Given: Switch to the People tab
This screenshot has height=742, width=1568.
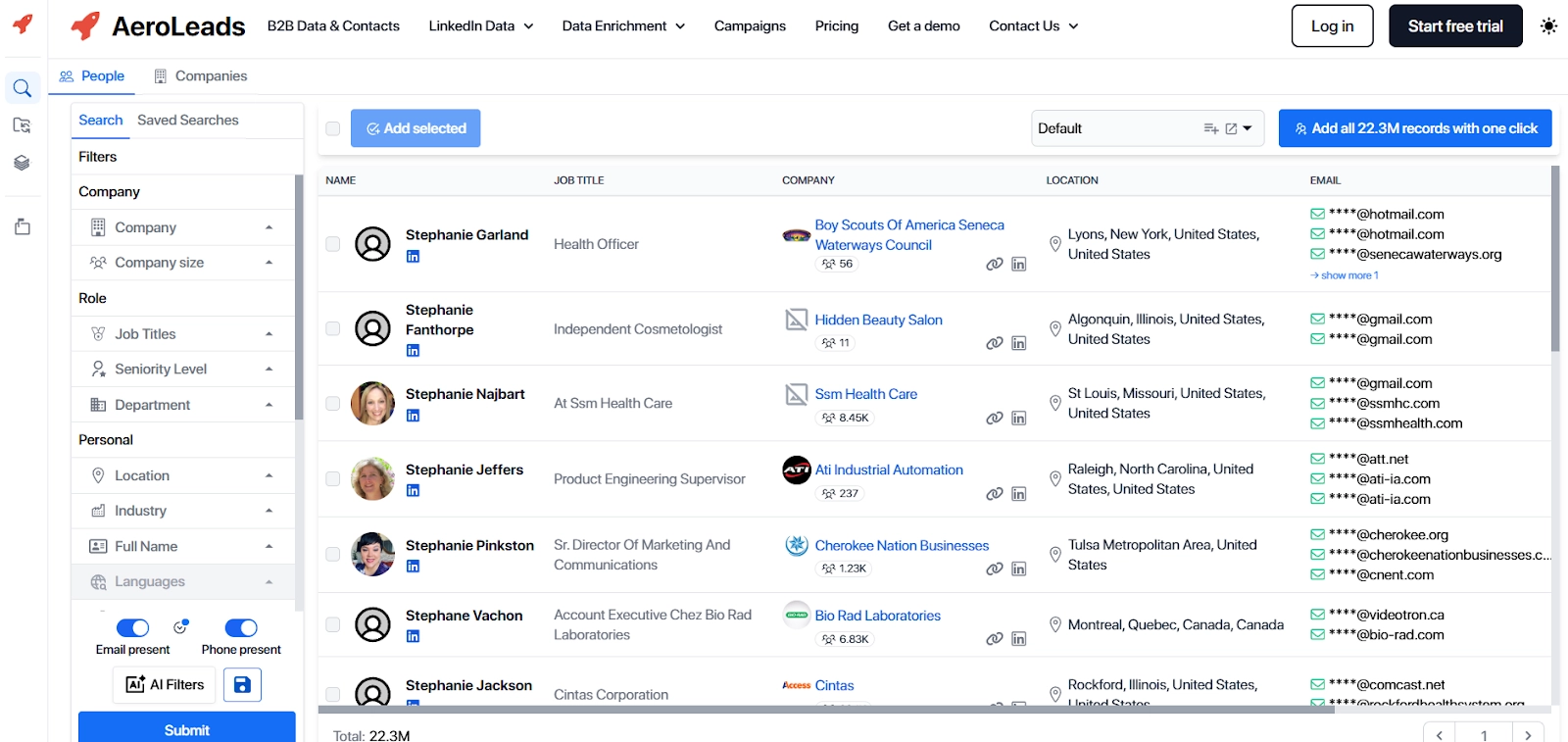Looking at the screenshot, I should pyautogui.click(x=92, y=76).
